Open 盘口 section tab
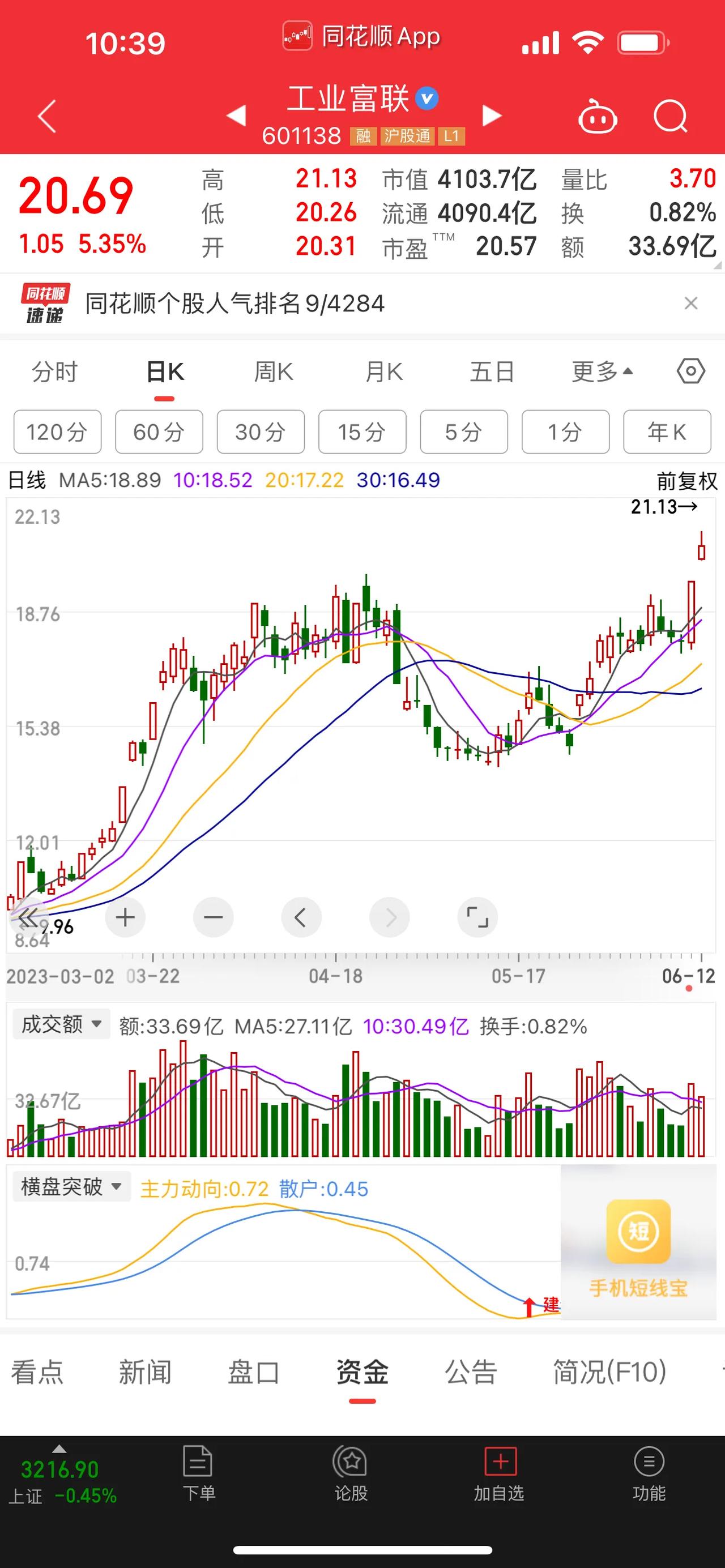 tap(253, 1372)
